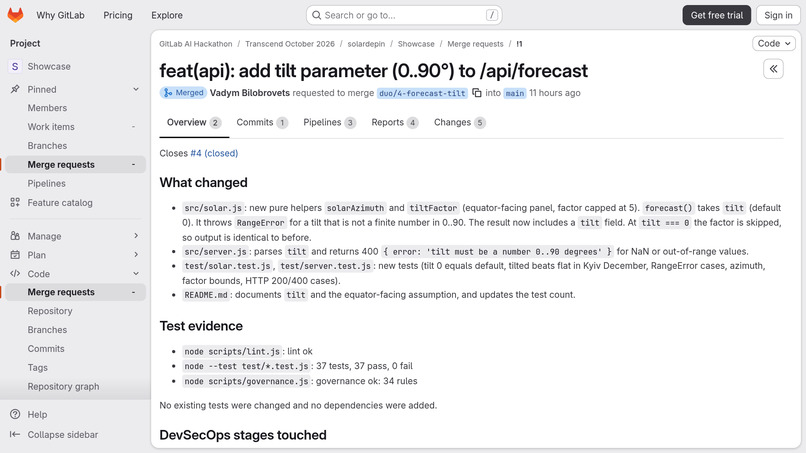Open the duo/4-forecast-tilt branch link

422,93
